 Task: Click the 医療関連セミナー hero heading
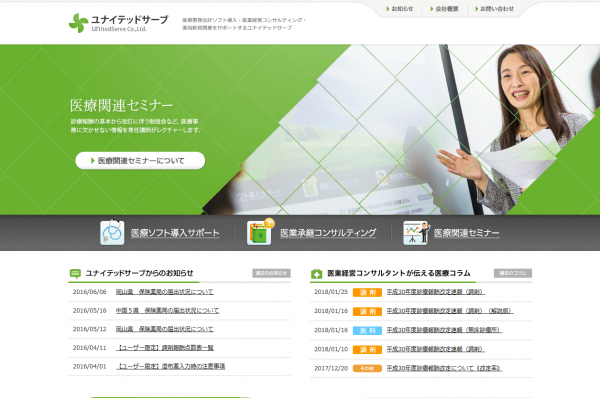point(121,105)
